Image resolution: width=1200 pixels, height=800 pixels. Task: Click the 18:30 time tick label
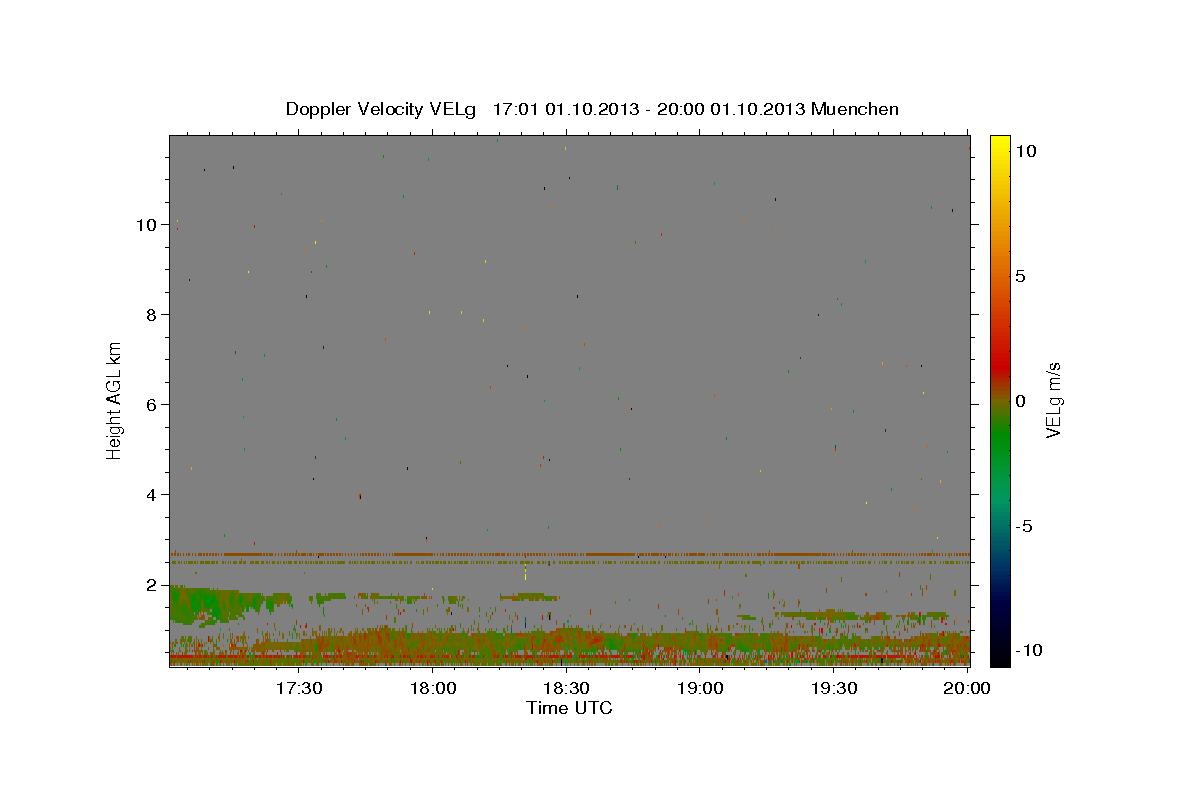(566, 688)
